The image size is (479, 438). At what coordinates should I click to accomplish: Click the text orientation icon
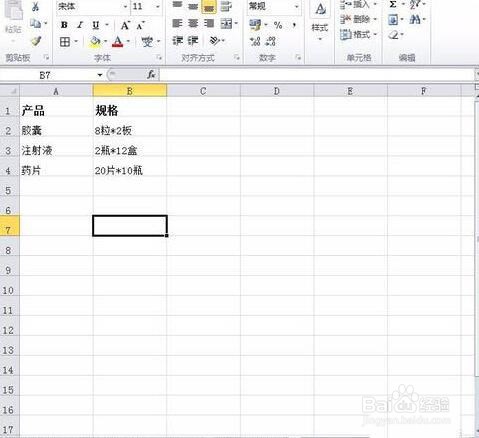215,41
